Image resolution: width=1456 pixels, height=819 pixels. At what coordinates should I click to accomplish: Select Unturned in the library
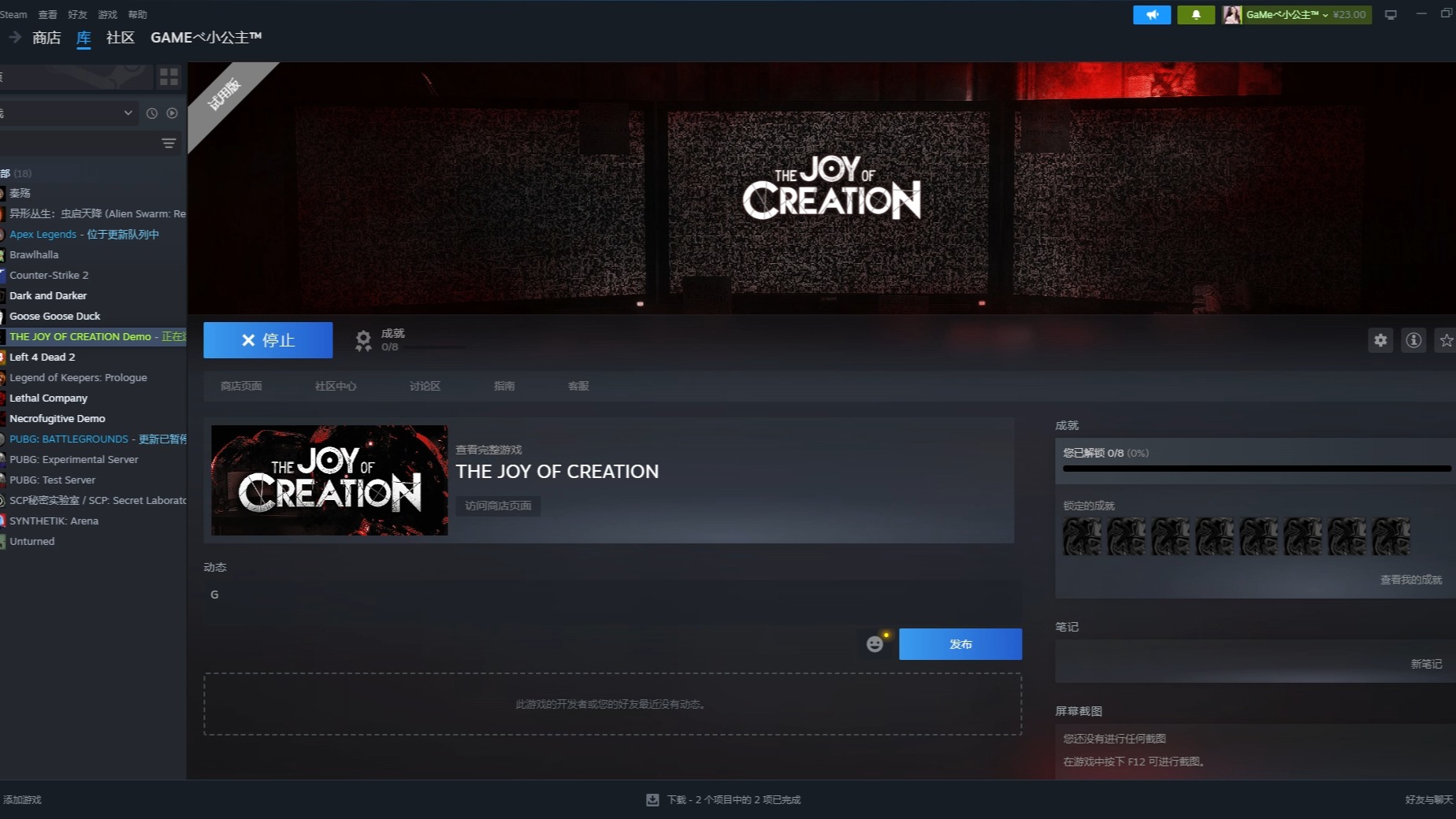pyautogui.click(x=93, y=541)
